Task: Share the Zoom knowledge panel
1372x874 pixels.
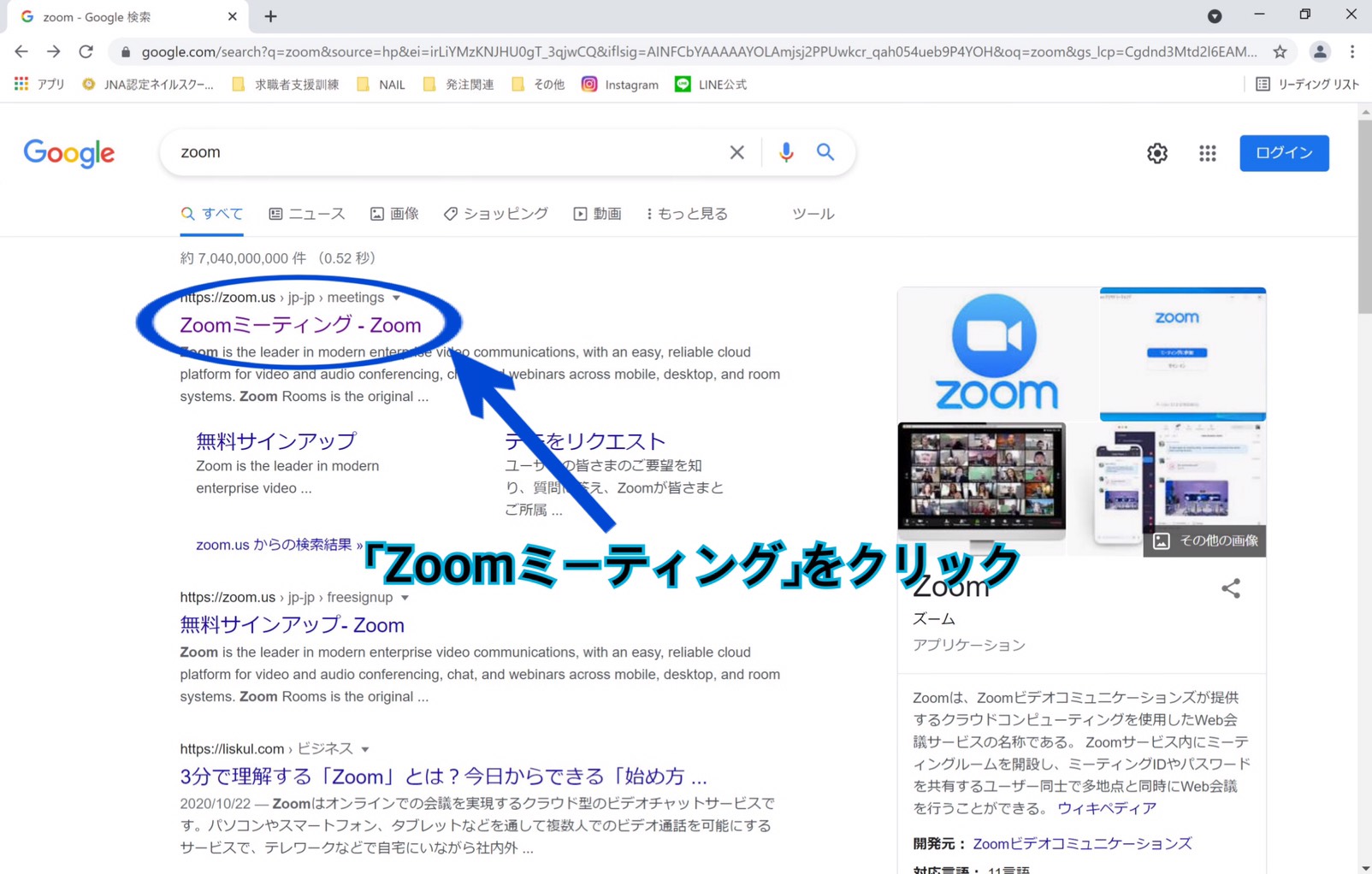Action: click(x=1230, y=588)
